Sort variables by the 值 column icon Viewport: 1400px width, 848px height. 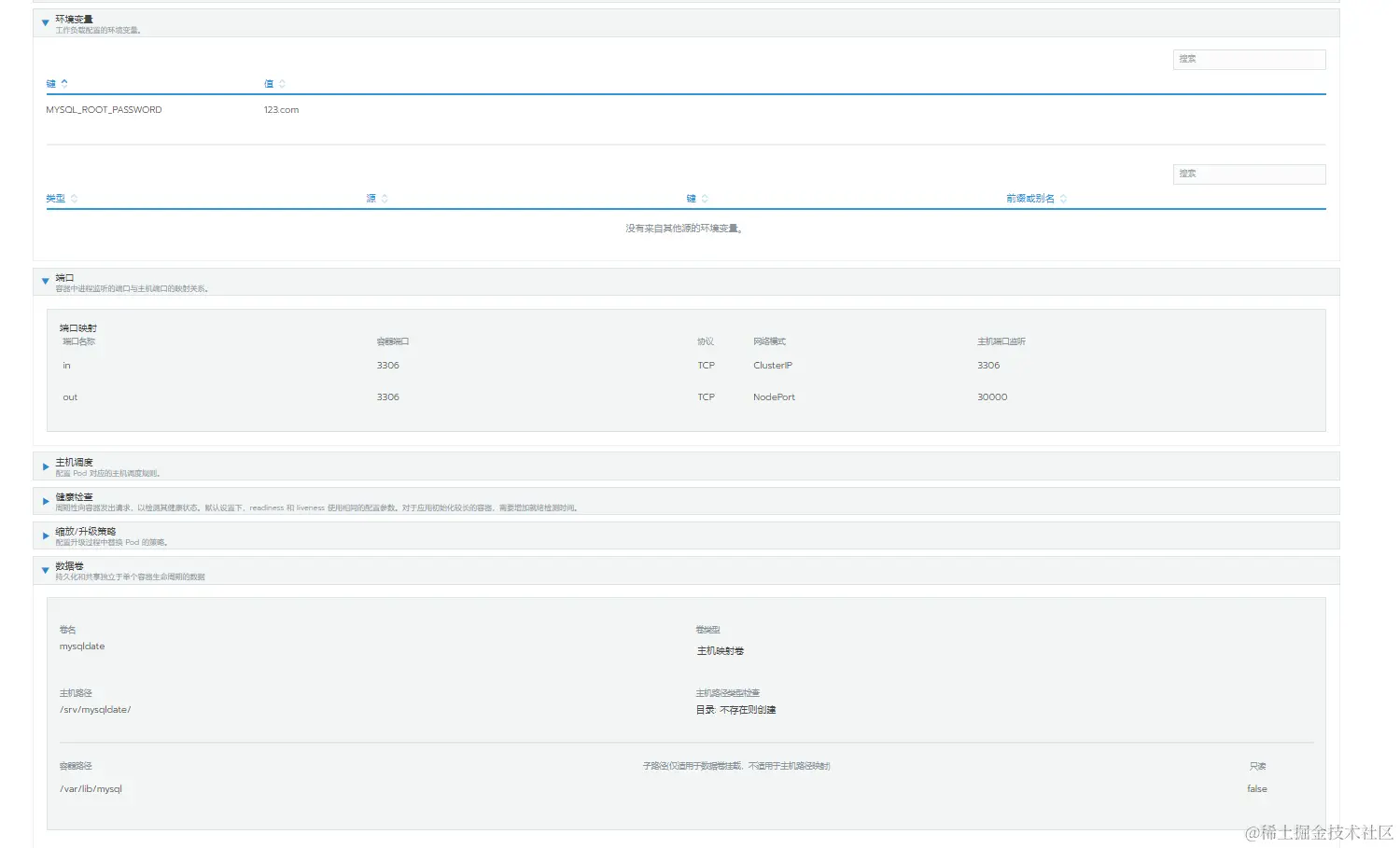point(282,84)
